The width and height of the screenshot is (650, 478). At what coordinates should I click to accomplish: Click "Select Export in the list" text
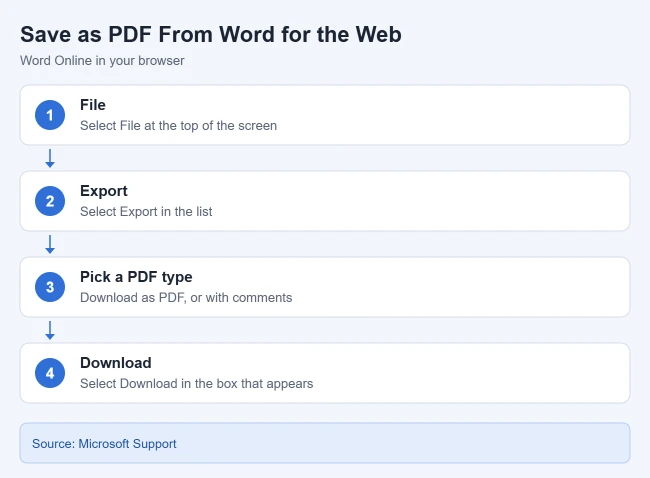(146, 211)
